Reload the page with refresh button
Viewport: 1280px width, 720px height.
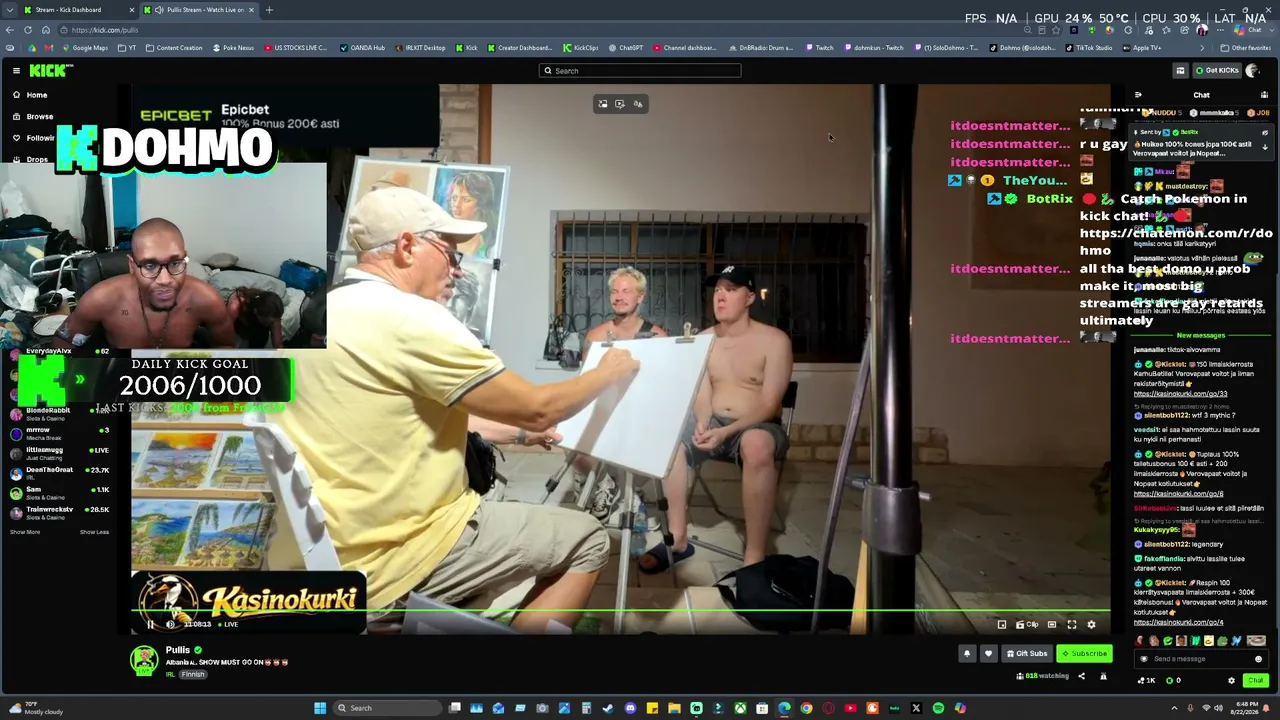(28, 30)
